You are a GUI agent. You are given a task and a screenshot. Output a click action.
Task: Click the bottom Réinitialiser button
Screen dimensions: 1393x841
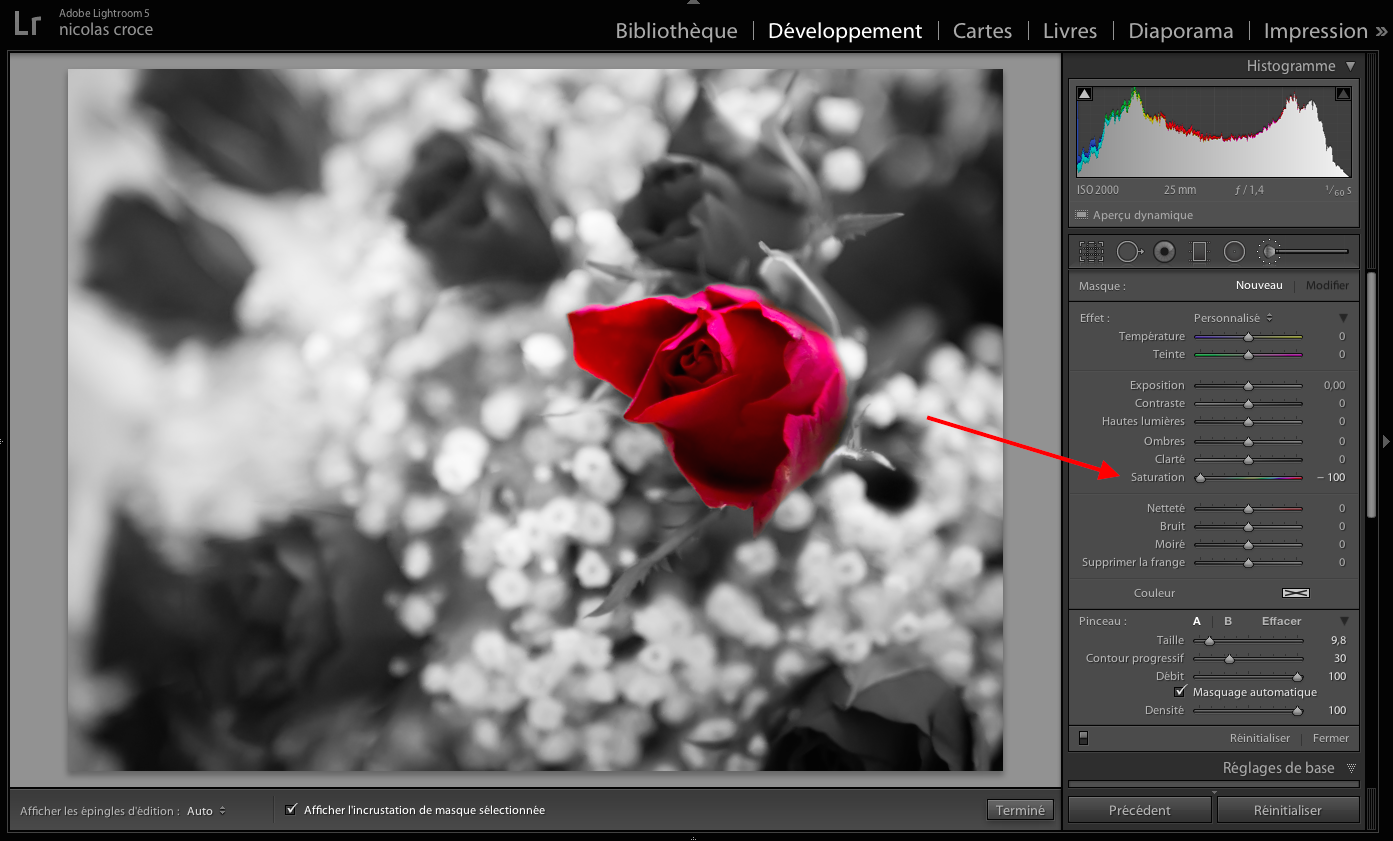(1288, 810)
